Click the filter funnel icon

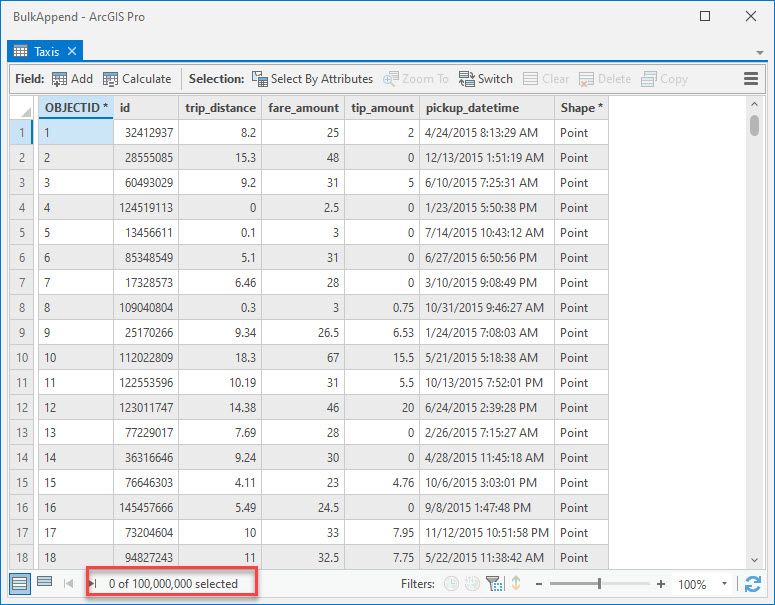click(x=493, y=584)
